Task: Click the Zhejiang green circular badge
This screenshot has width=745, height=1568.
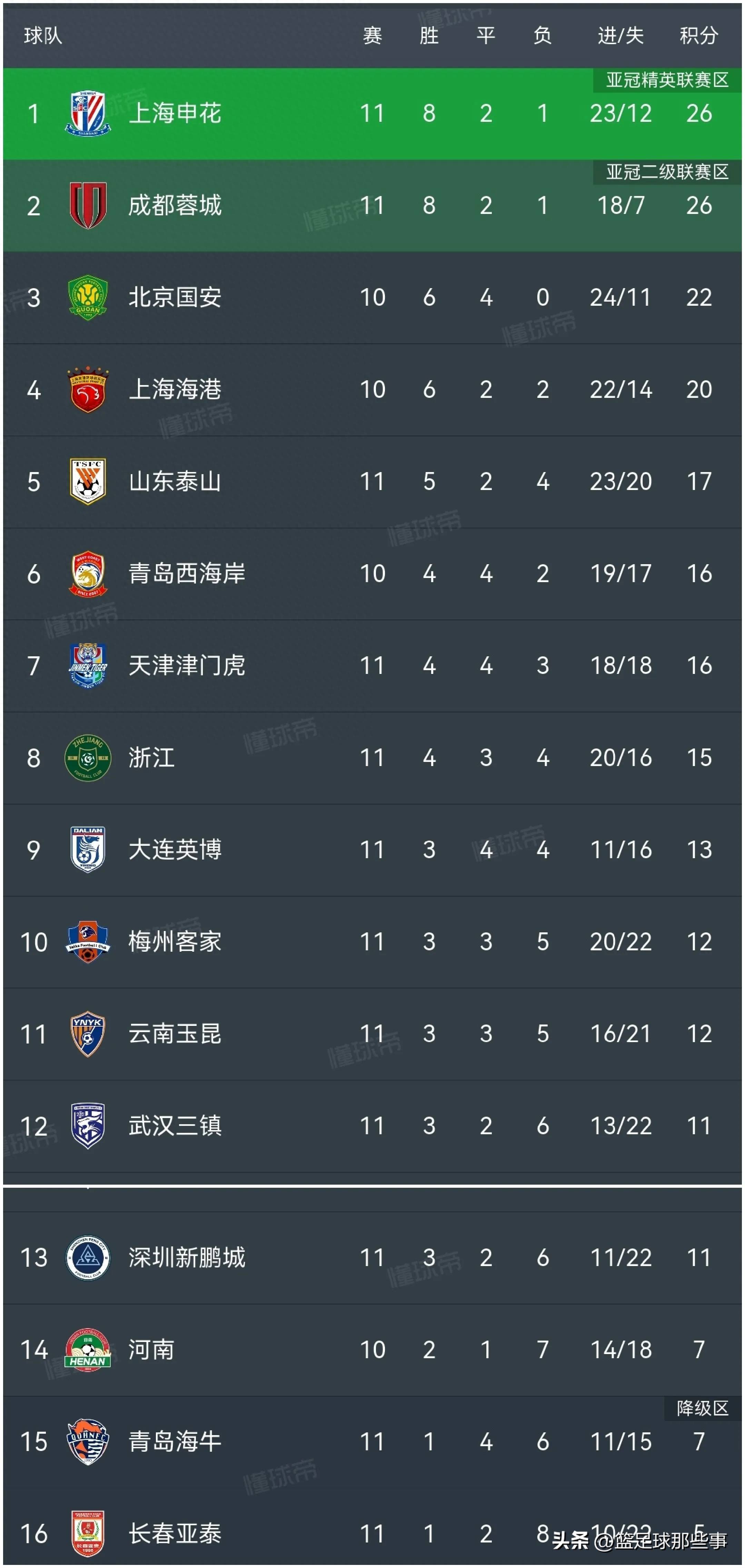Action: (88, 758)
